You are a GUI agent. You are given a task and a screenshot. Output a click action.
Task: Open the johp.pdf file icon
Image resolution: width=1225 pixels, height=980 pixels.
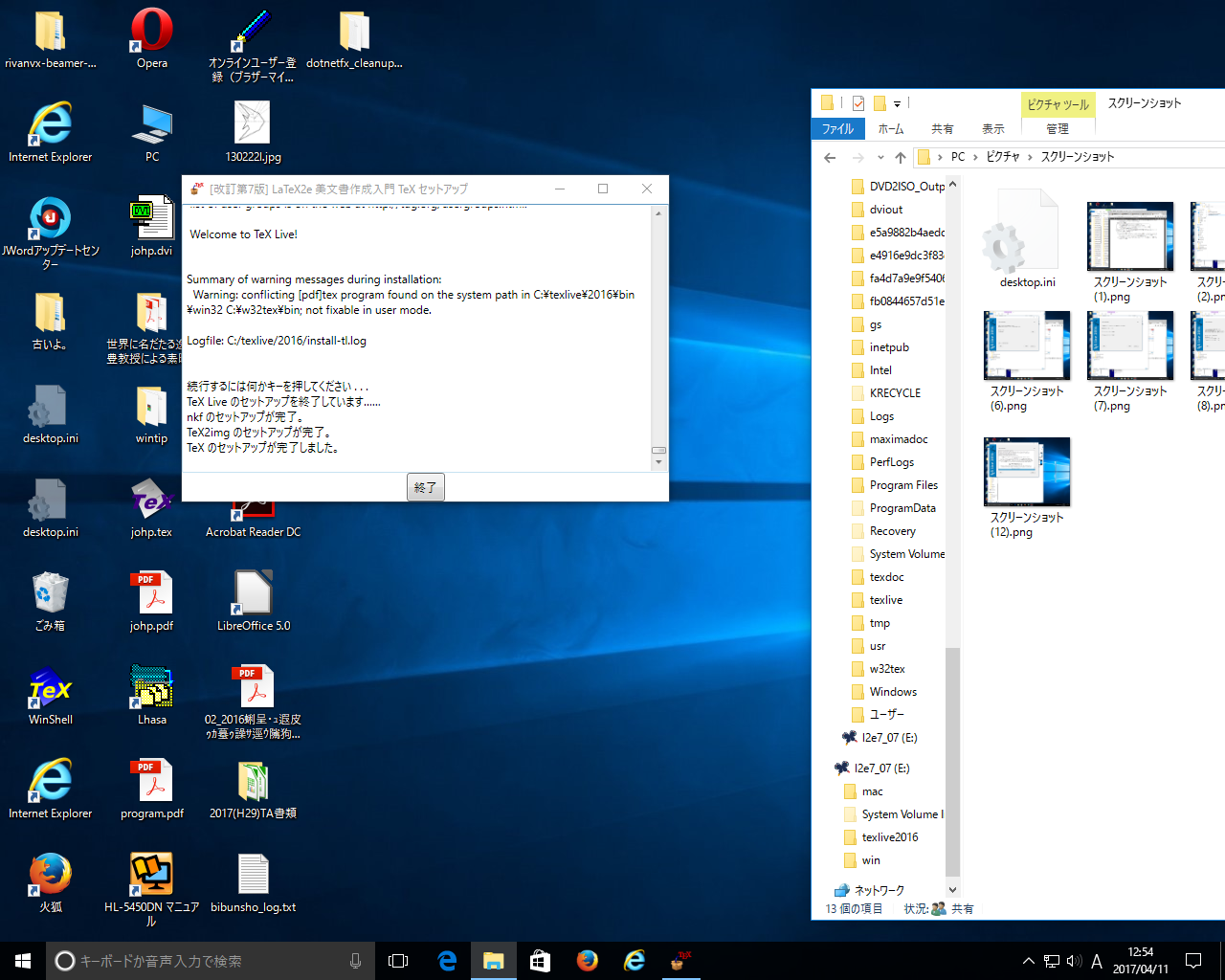(x=152, y=602)
